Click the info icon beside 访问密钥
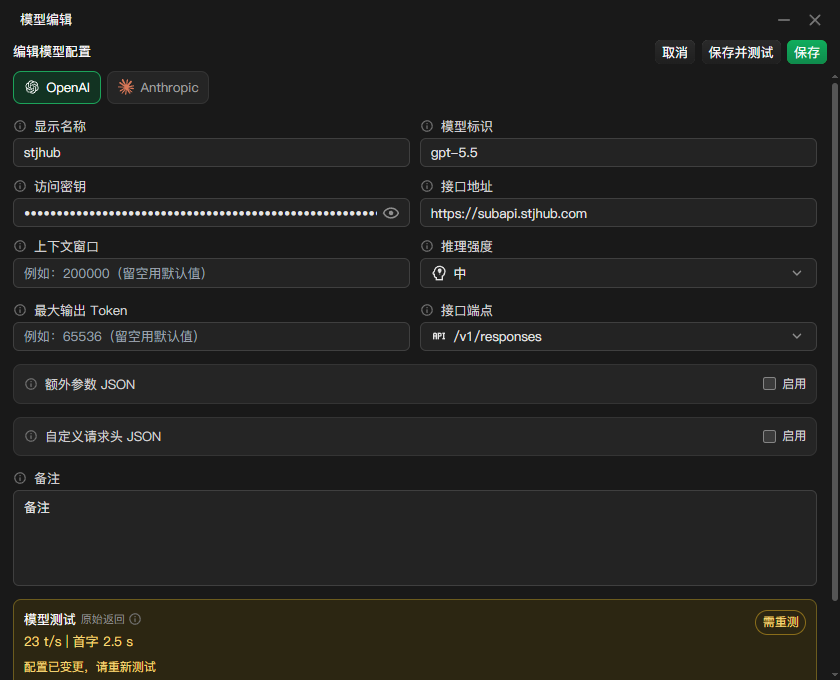The image size is (840, 680). point(20,186)
